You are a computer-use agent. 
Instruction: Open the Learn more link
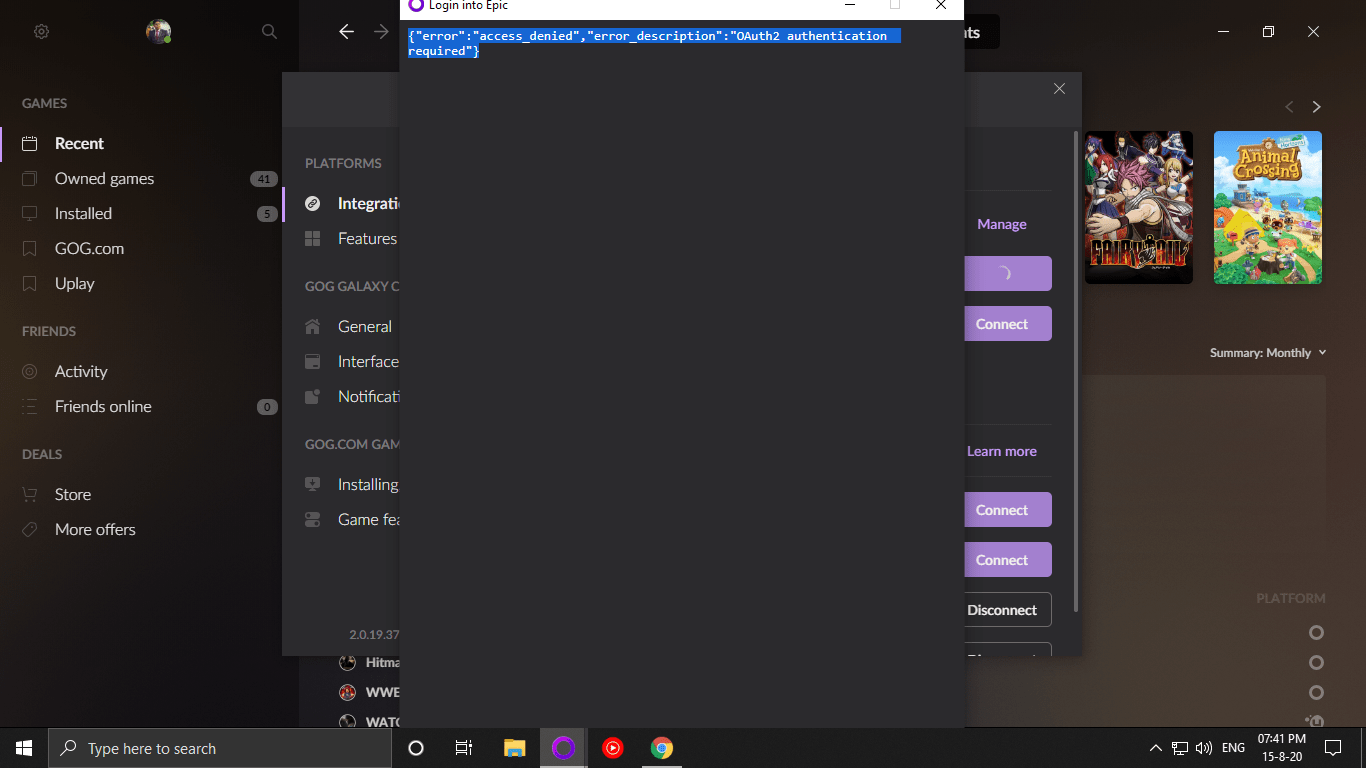(1001, 451)
